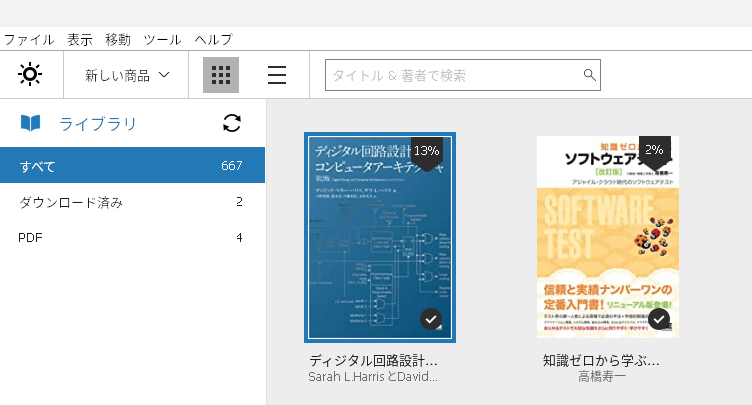The image size is (752, 405).
Task: Switch to grid view
Action: point(221,75)
